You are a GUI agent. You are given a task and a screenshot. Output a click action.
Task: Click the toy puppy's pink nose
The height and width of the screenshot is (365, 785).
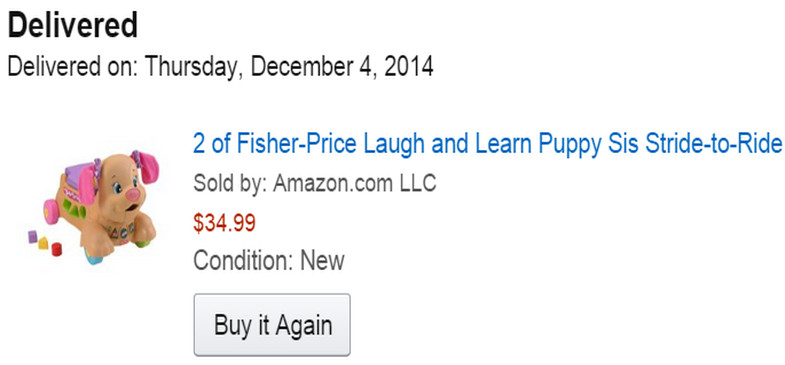tap(133, 193)
